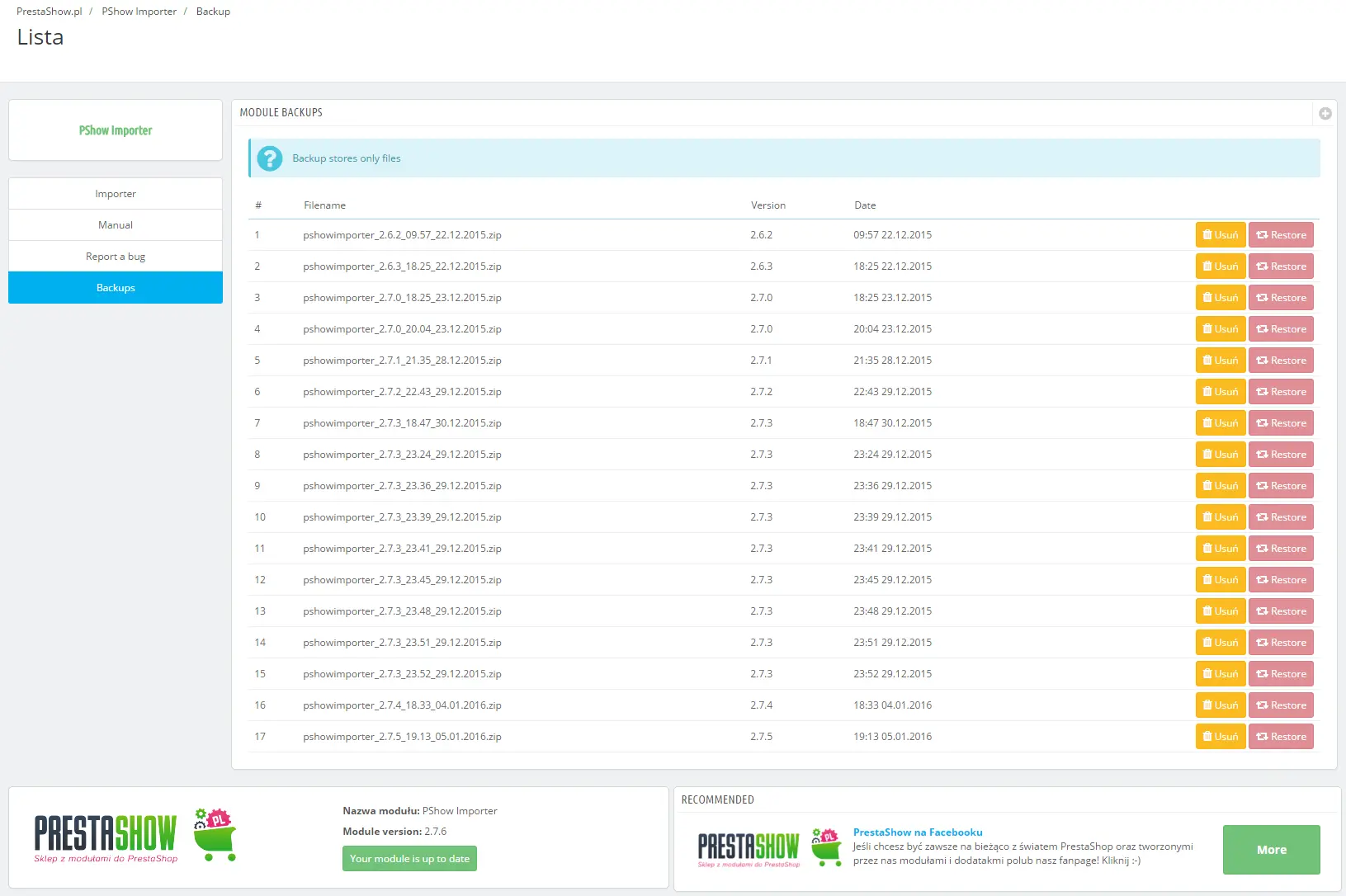
Task: Open the Importer sidebar menu item
Action: pos(116,194)
